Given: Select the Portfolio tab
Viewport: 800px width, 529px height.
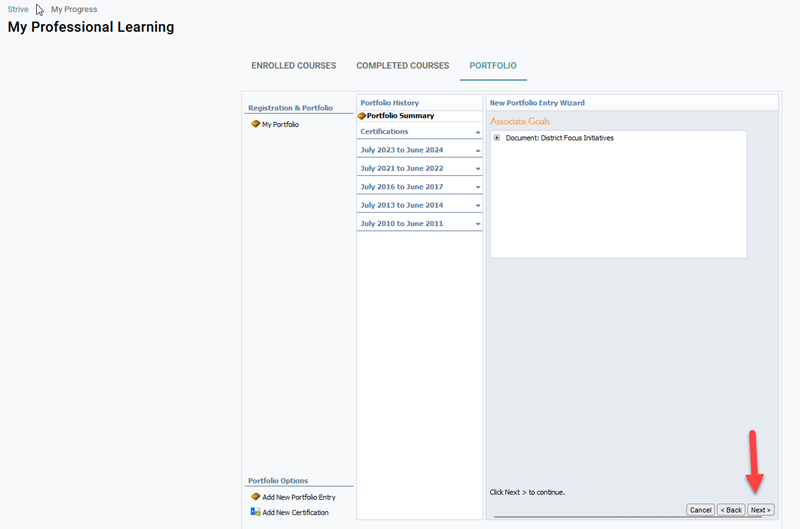Looking at the screenshot, I should (493, 66).
